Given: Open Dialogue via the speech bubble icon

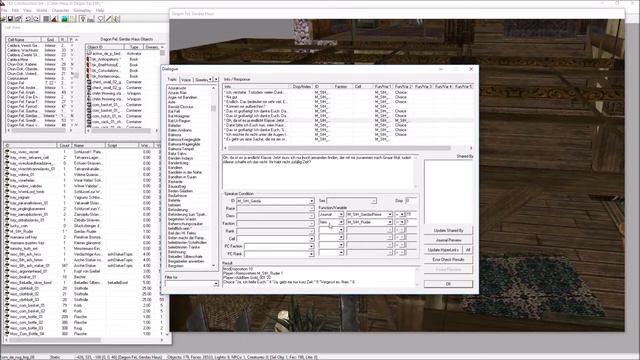Looking at the screenshot, I should pos(101,19).
